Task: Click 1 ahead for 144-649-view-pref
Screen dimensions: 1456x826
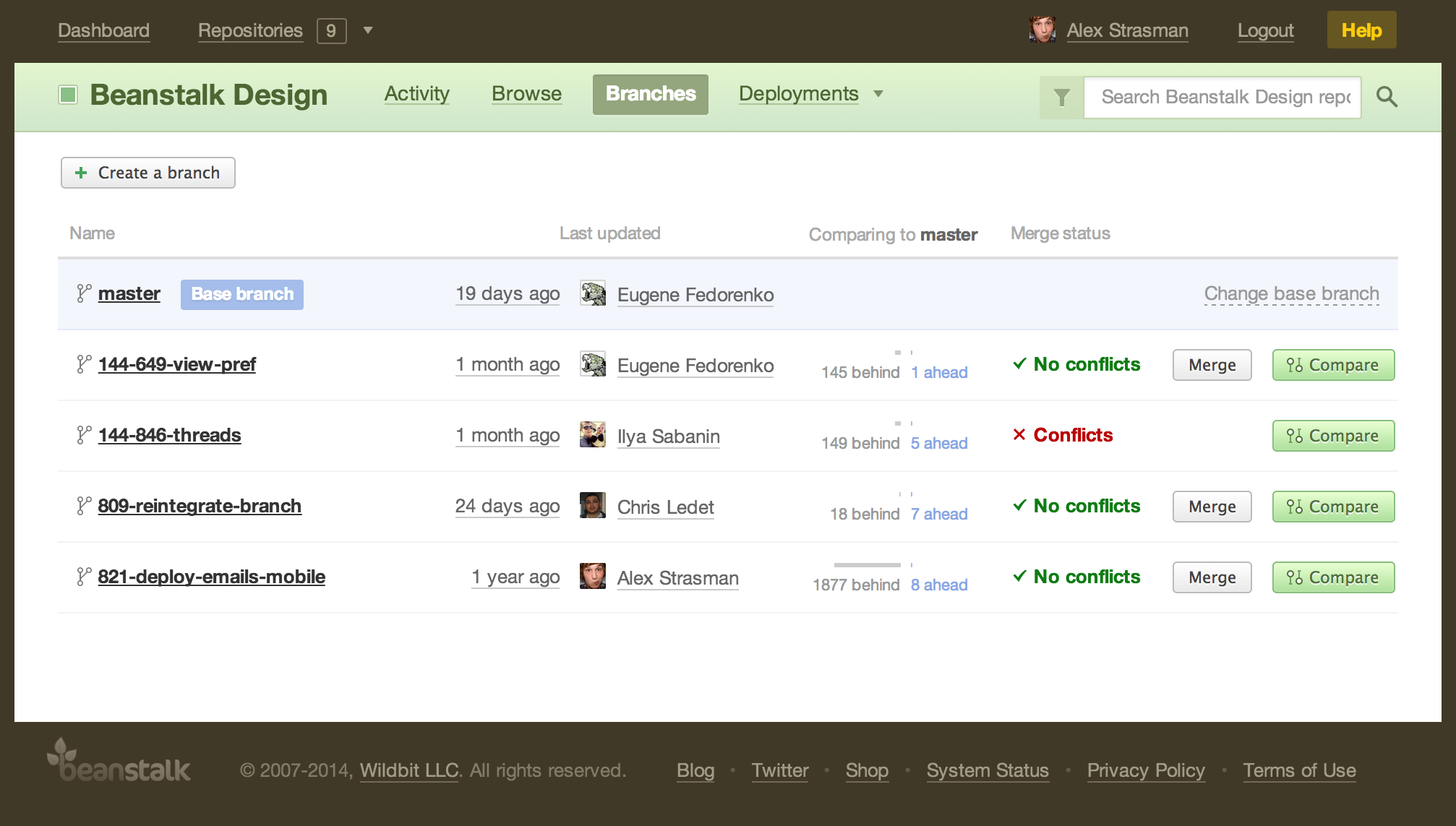Action: point(939,372)
